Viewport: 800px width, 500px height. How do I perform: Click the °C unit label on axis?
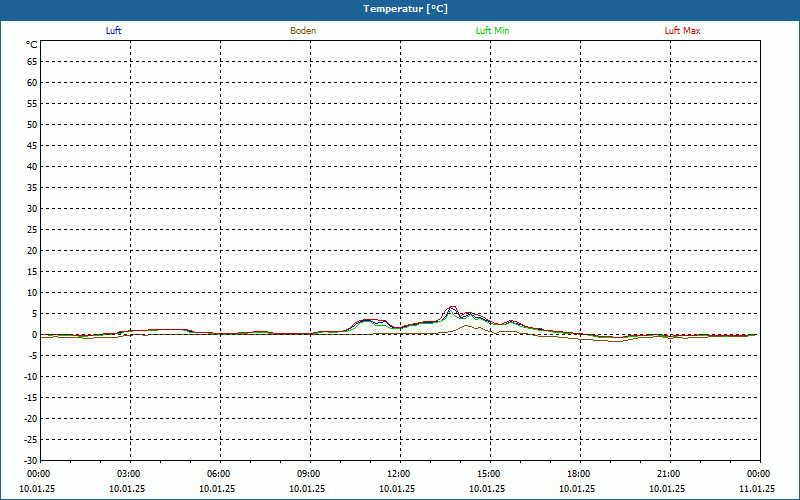click(32, 45)
